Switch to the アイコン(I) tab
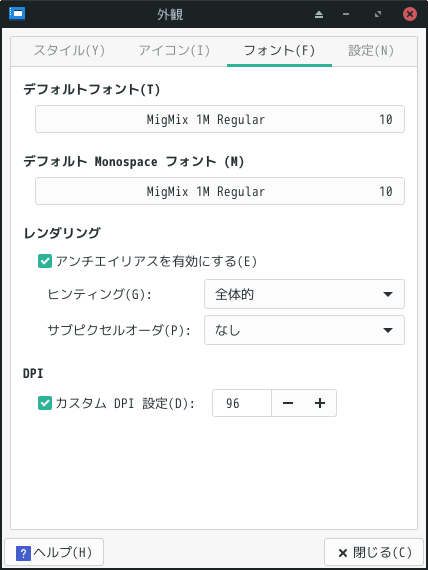 174,51
